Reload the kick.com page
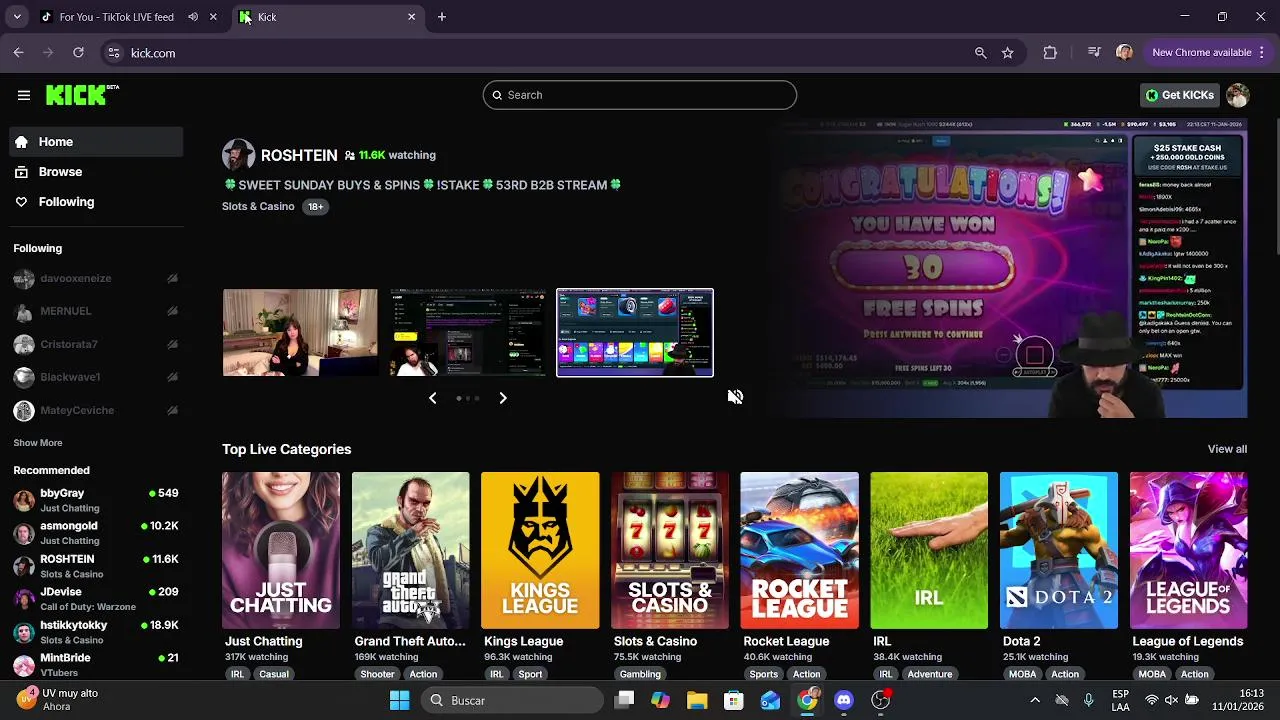Screen dimensions: 1280x720 tap(79, 53)
